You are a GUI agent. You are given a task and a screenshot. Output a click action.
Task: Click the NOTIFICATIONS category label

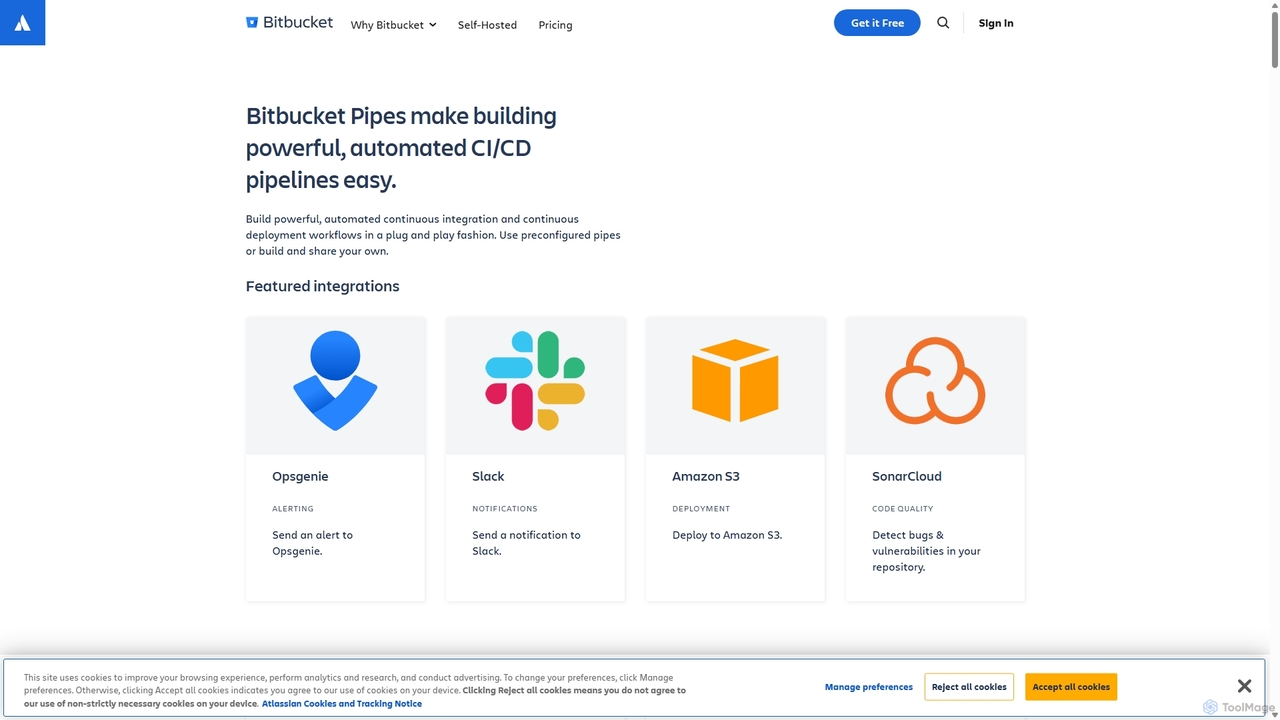(x=505, y=509)
